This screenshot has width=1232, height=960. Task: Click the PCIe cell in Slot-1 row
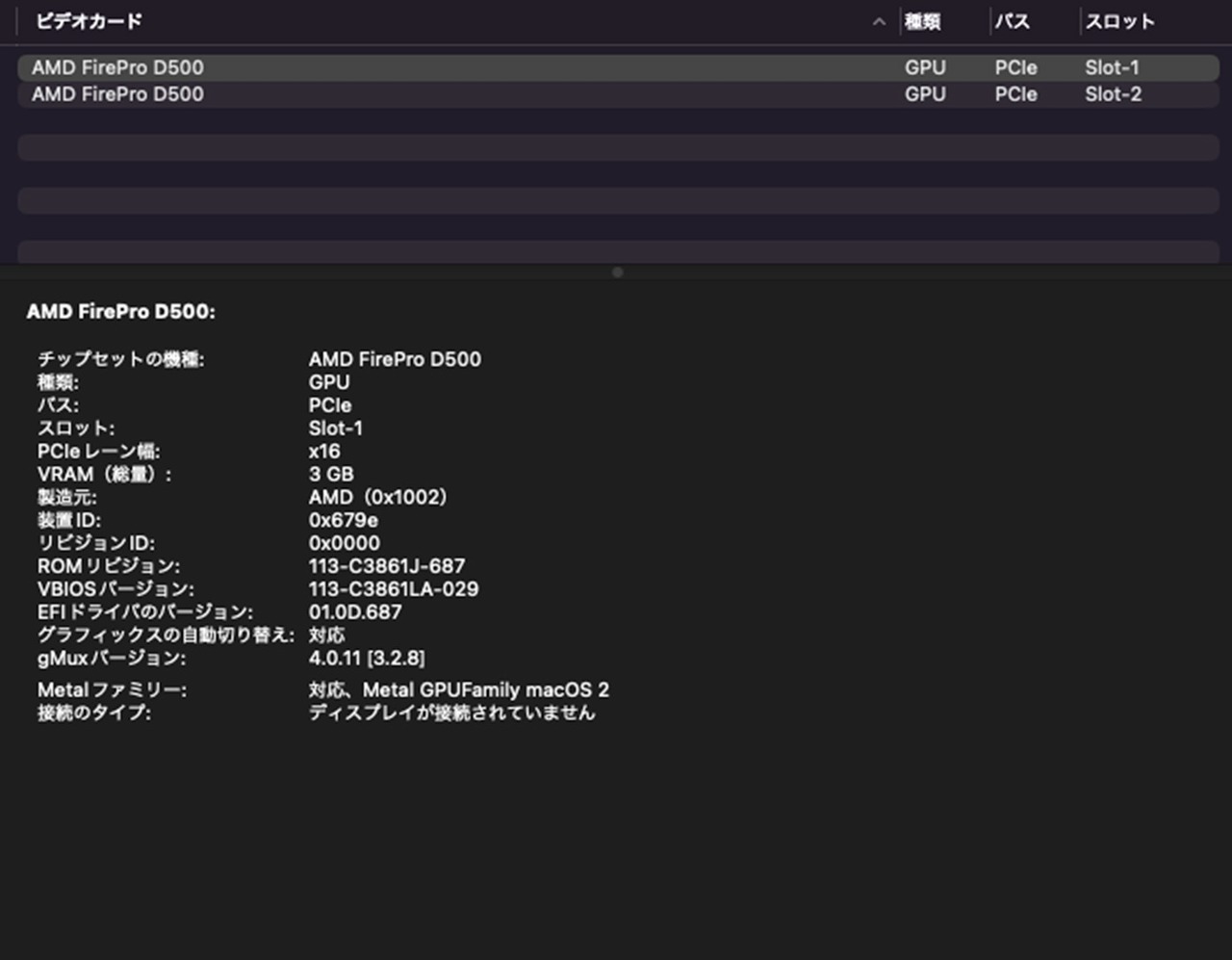[1015, 67]
